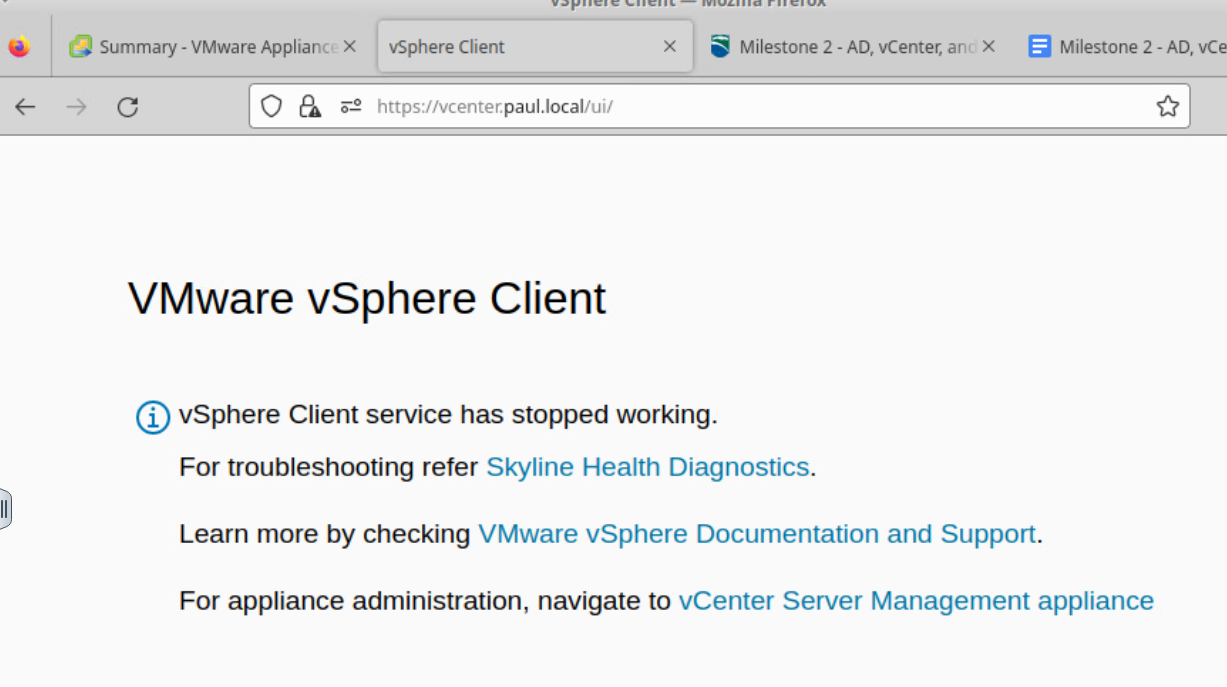Close the Summary - VMware Appliance tab
Screen dimensions: 1227x687
pyautogui.click(x=350, y=47)
